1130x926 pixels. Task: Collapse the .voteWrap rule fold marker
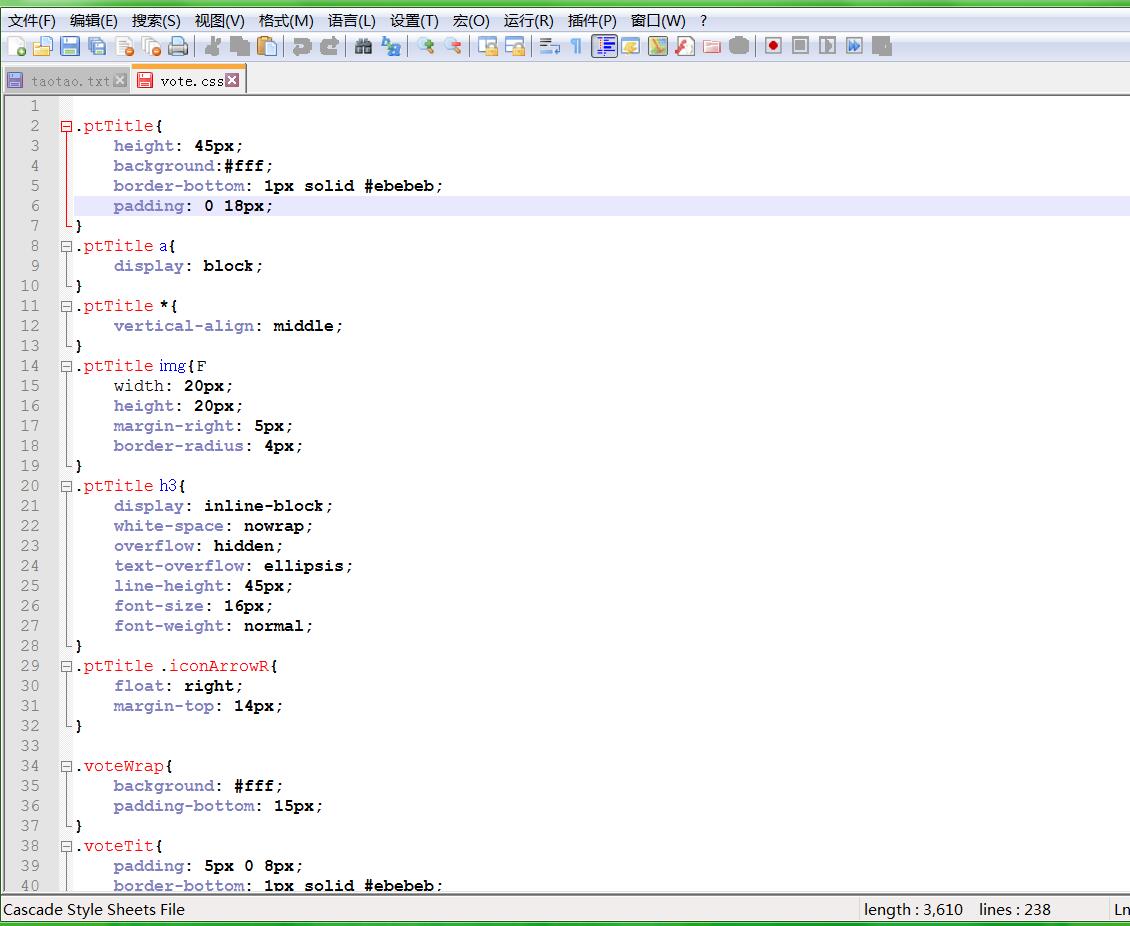pos(67,766)
